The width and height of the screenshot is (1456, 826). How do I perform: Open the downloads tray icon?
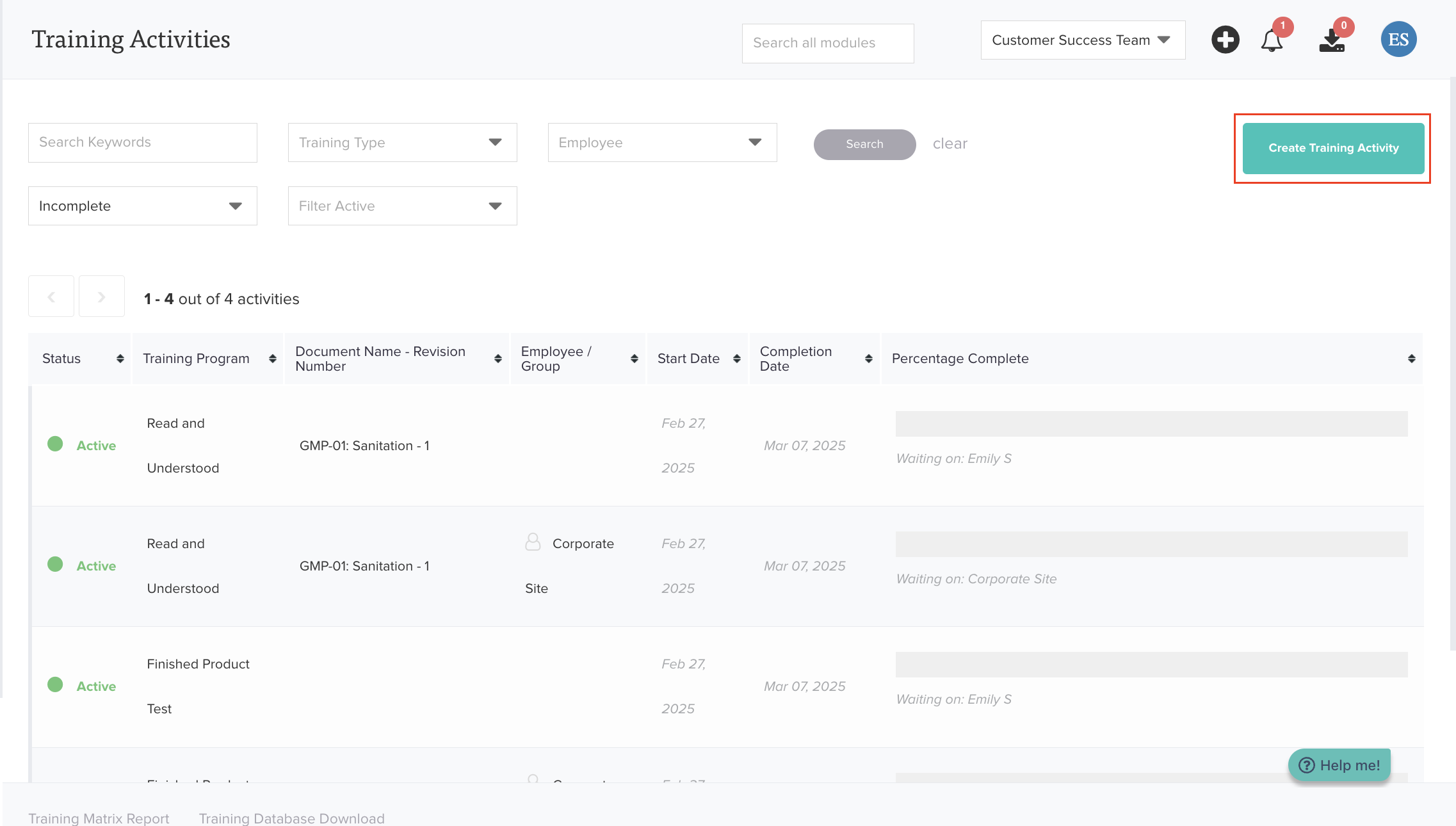click(x=1332, y=41)
